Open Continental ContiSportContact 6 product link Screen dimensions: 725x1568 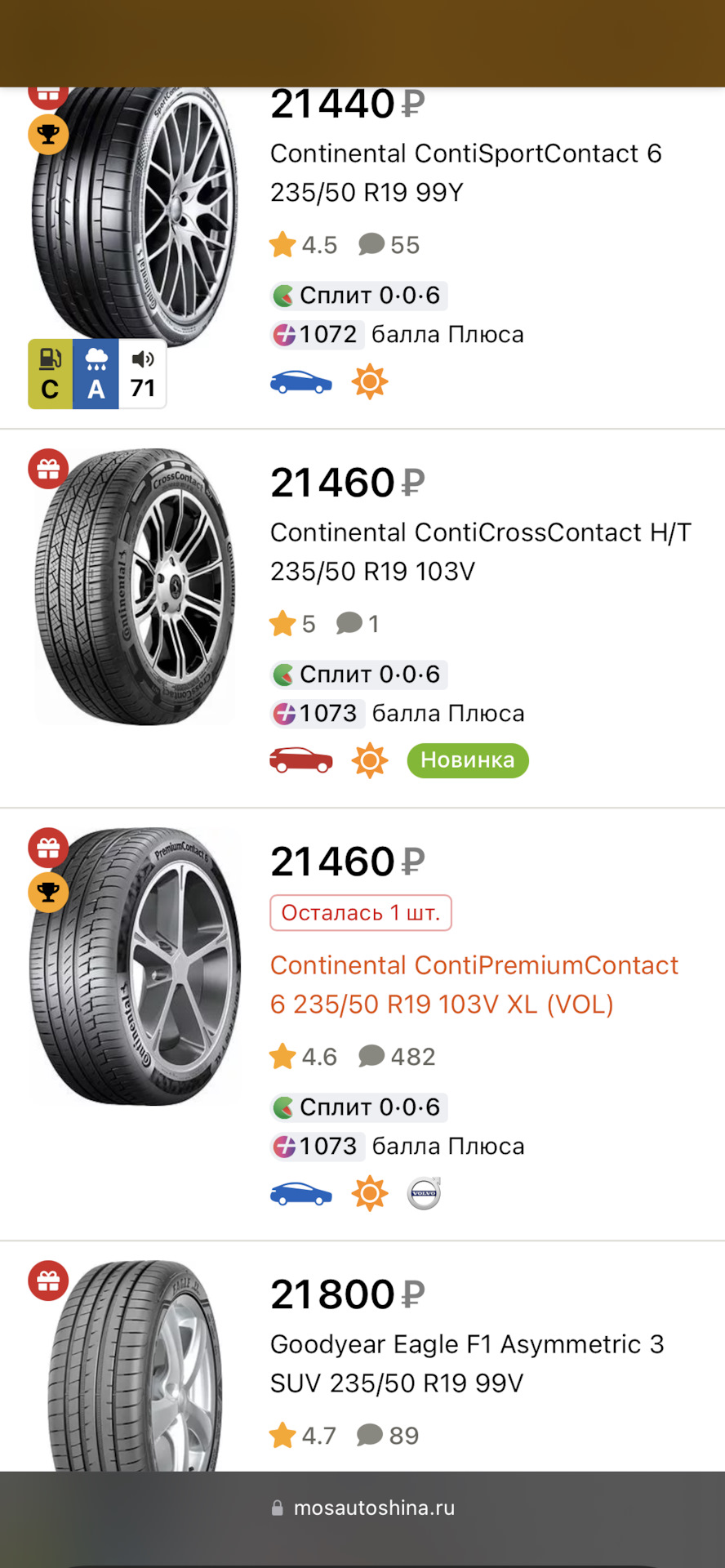465,172
